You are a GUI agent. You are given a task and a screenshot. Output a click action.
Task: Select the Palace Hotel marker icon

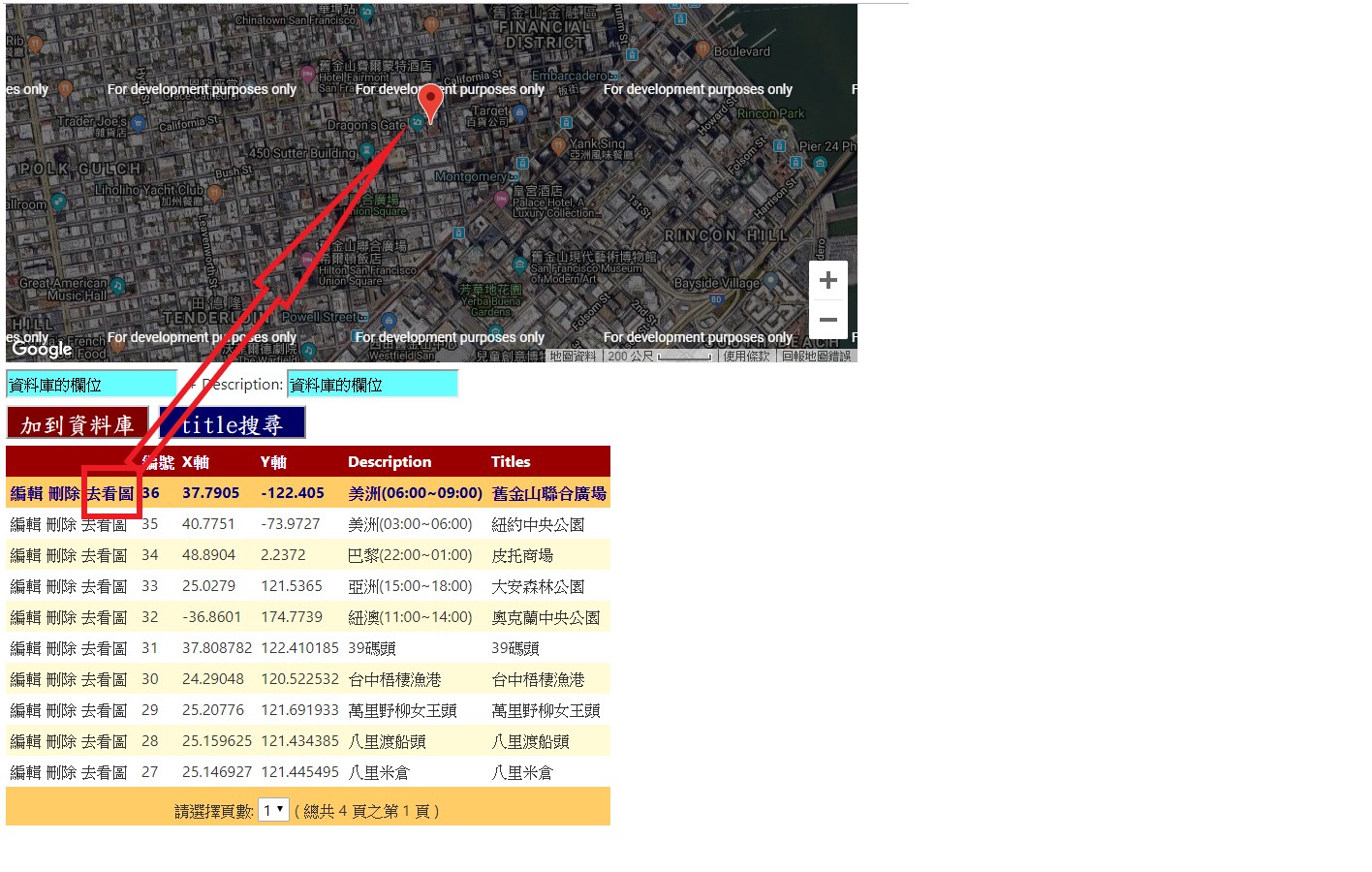pos(502,200)
